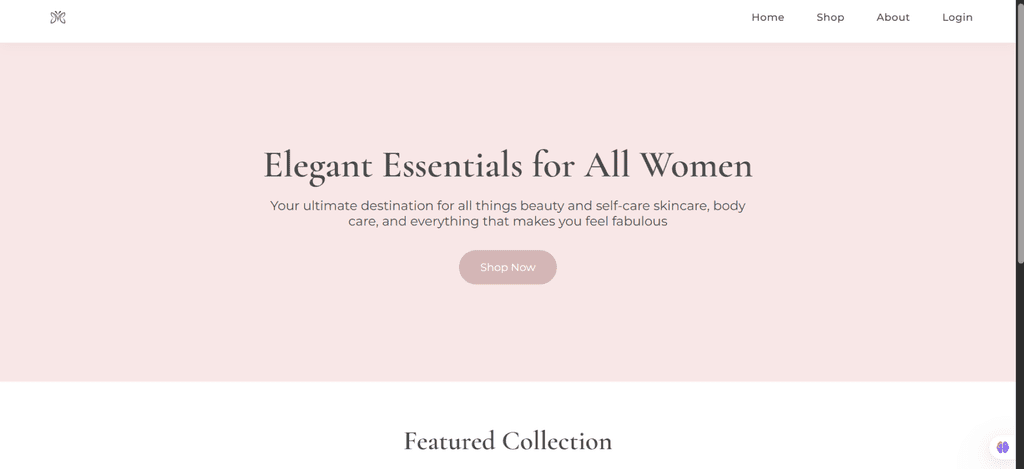
Task: Open the Login page
Action: pos(957,18)
